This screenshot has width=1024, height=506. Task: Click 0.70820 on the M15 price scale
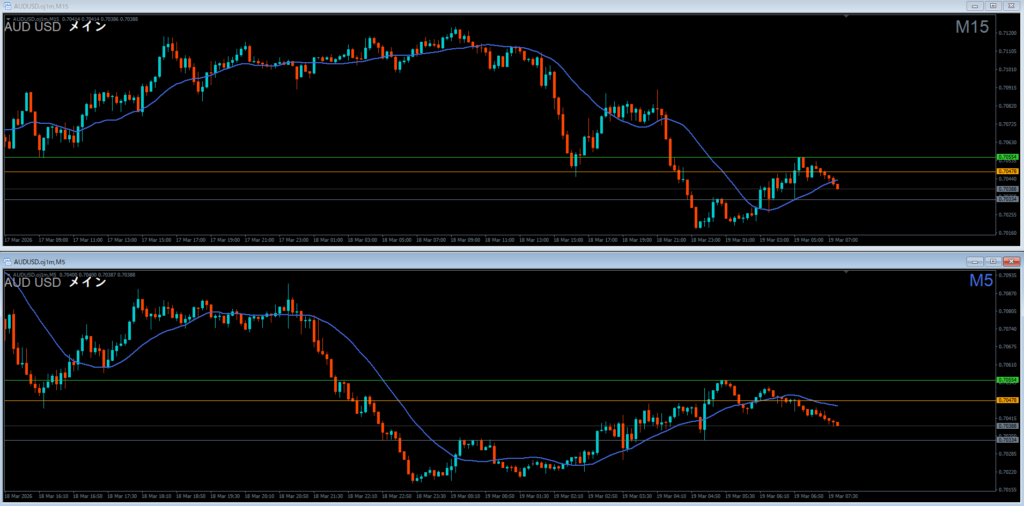(1007, 105)
